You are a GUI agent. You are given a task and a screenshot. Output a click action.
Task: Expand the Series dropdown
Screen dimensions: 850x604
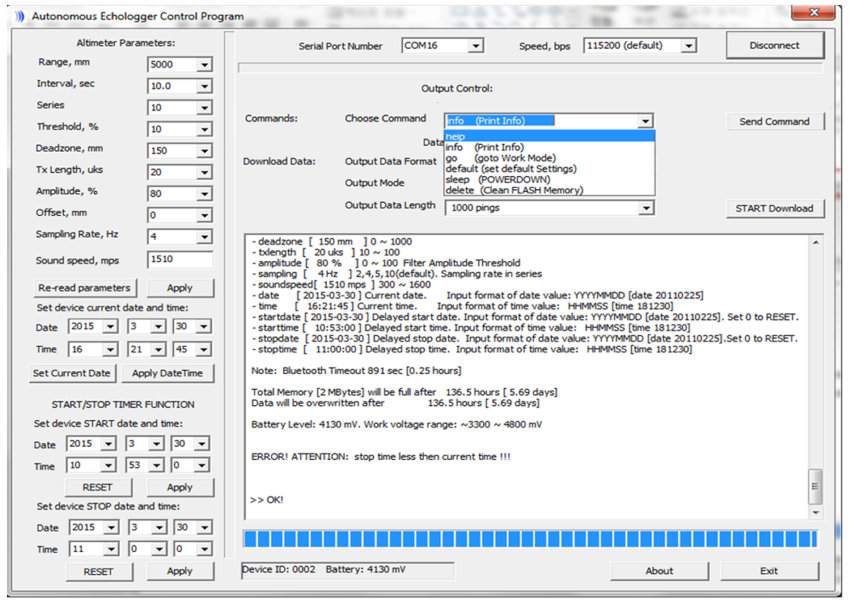[x=204, y=108]
